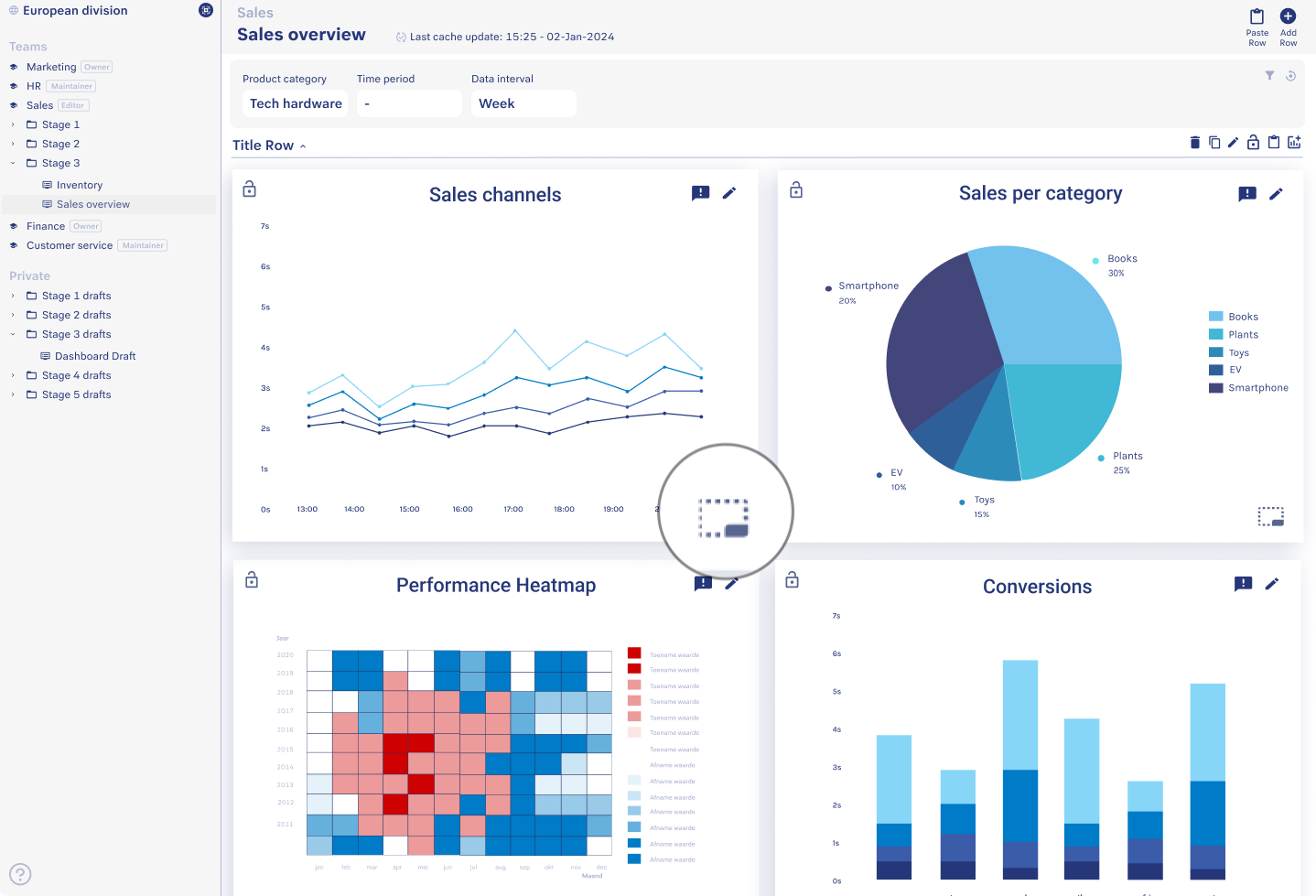Expand the Stage 1 folder
Screen dimensions: 1316x896
pos(13,124)
